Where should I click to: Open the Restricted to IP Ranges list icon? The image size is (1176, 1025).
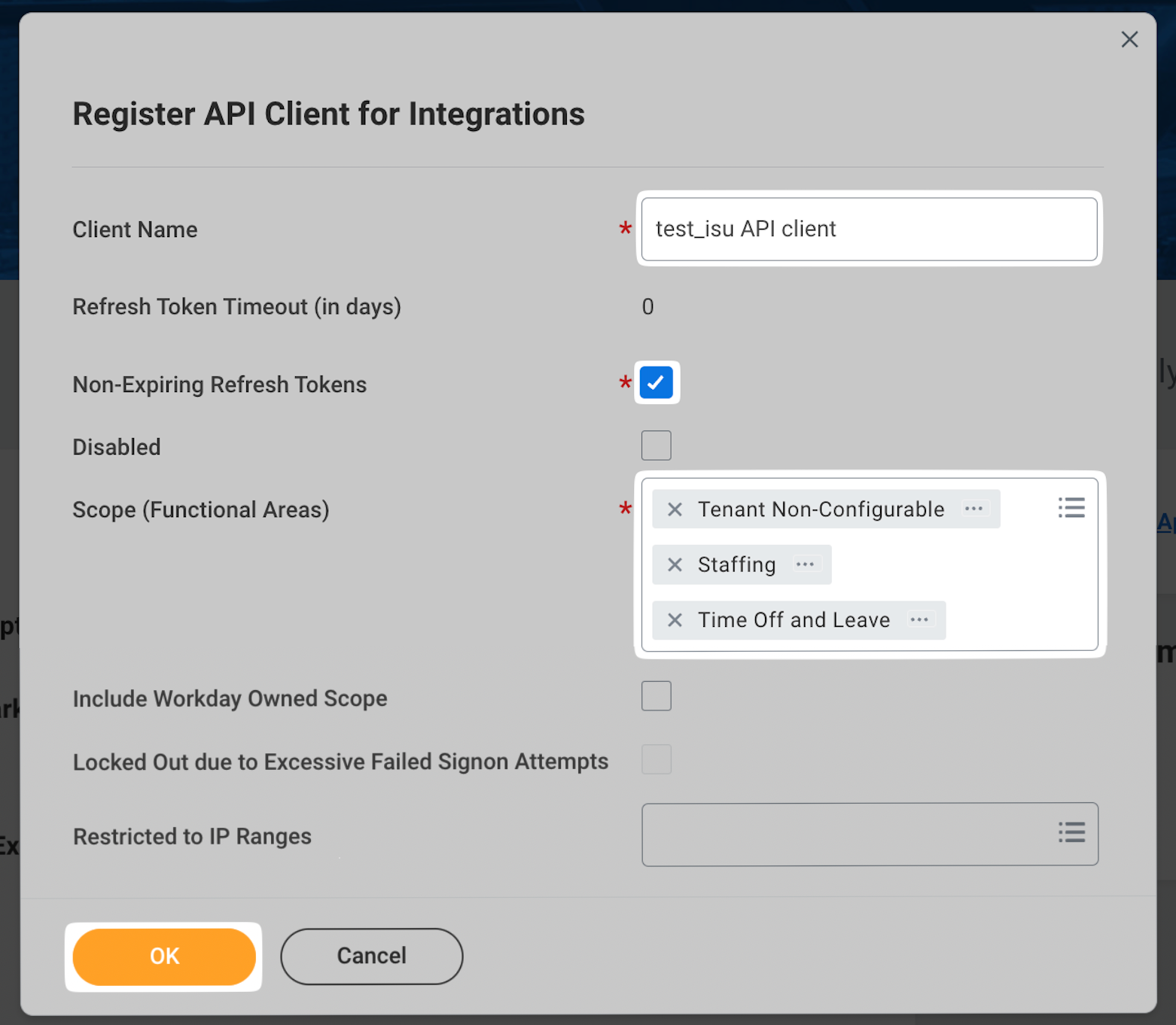(x=1071, y=832)
